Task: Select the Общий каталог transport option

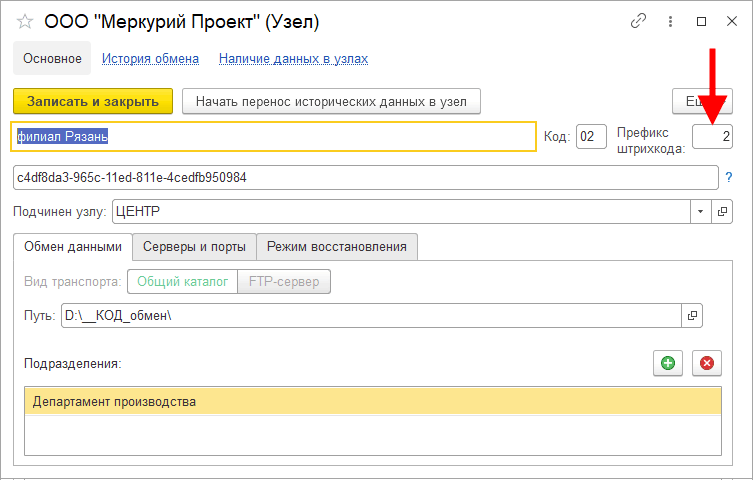Action: pos(181,282)
